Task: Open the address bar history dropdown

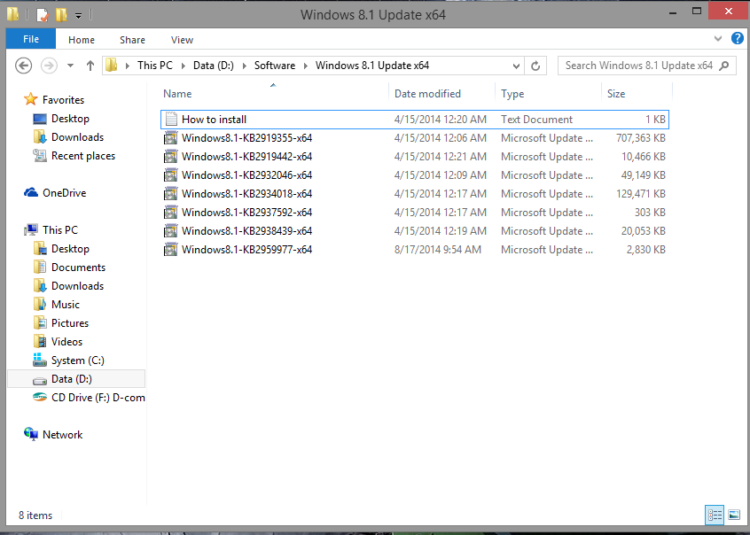Action: pos(516,66)
